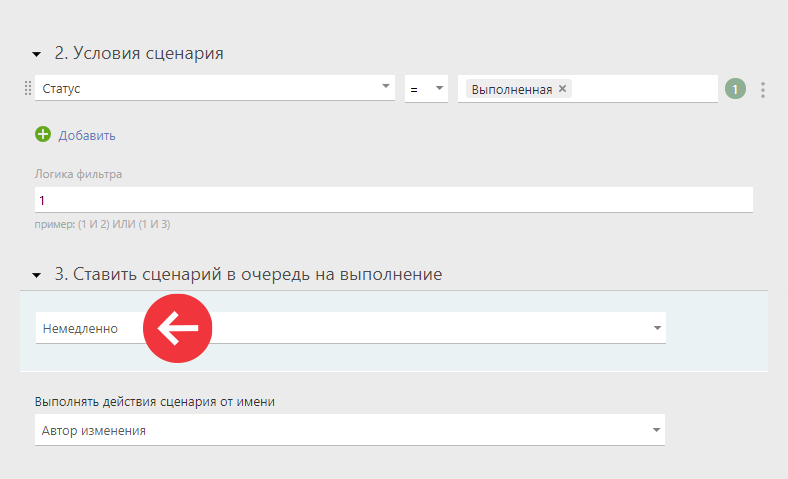Screen dimensions: 788x479
Task: Click heading 3. Ставить сценарий в очередь на выполнение
Action: (248, 274)
